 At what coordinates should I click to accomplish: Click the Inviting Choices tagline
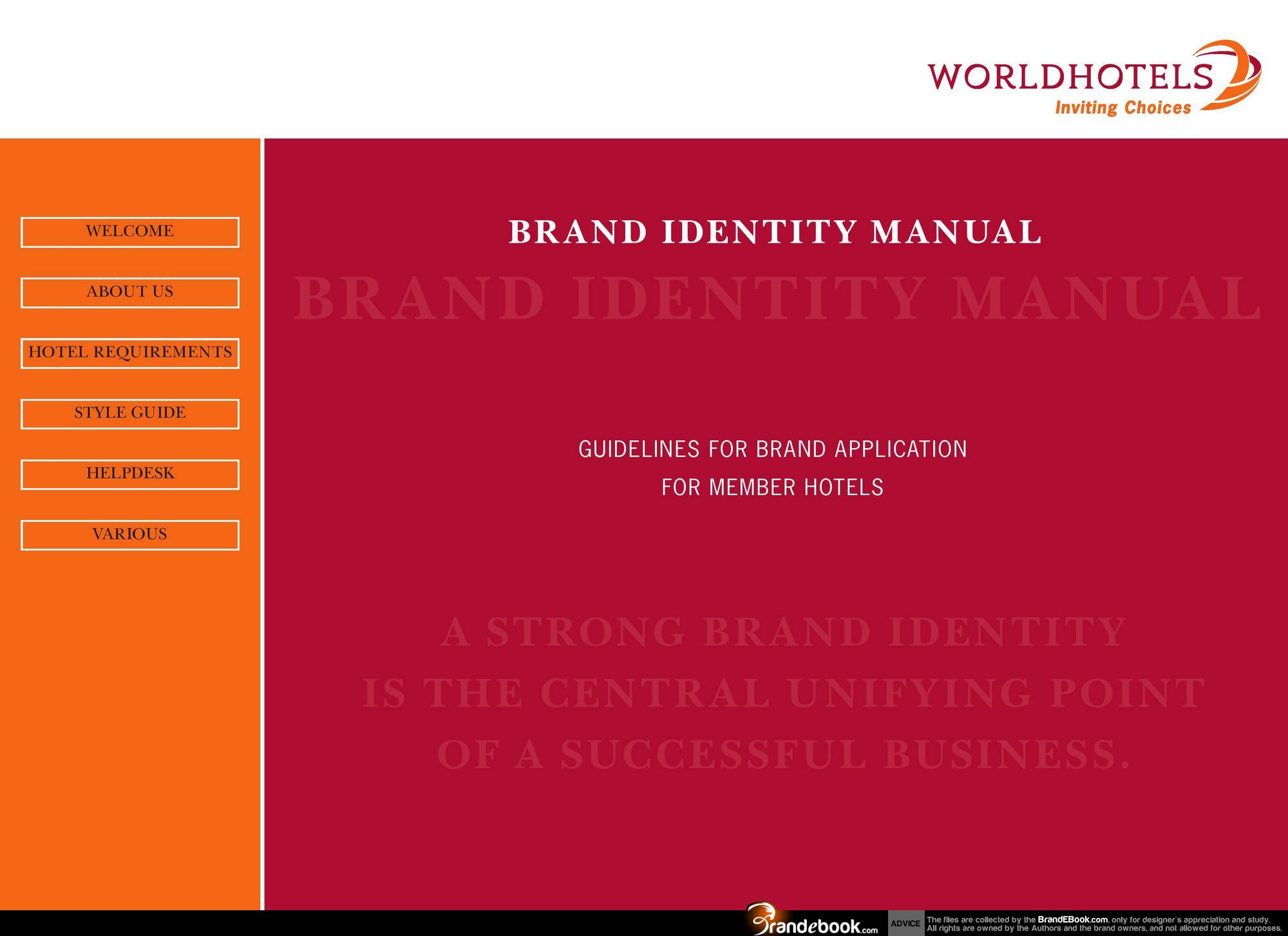[1122, 108]
